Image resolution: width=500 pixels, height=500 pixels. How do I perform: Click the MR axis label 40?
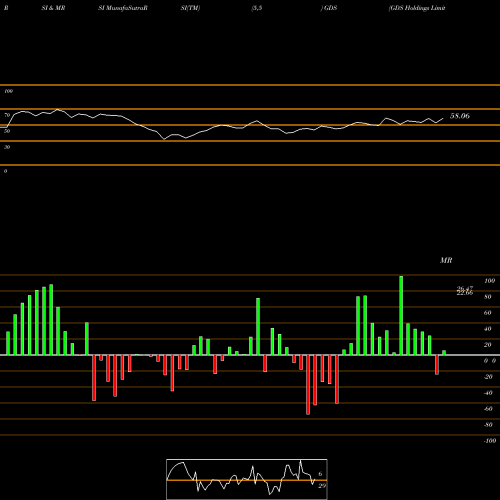click(x=488, y=329)
